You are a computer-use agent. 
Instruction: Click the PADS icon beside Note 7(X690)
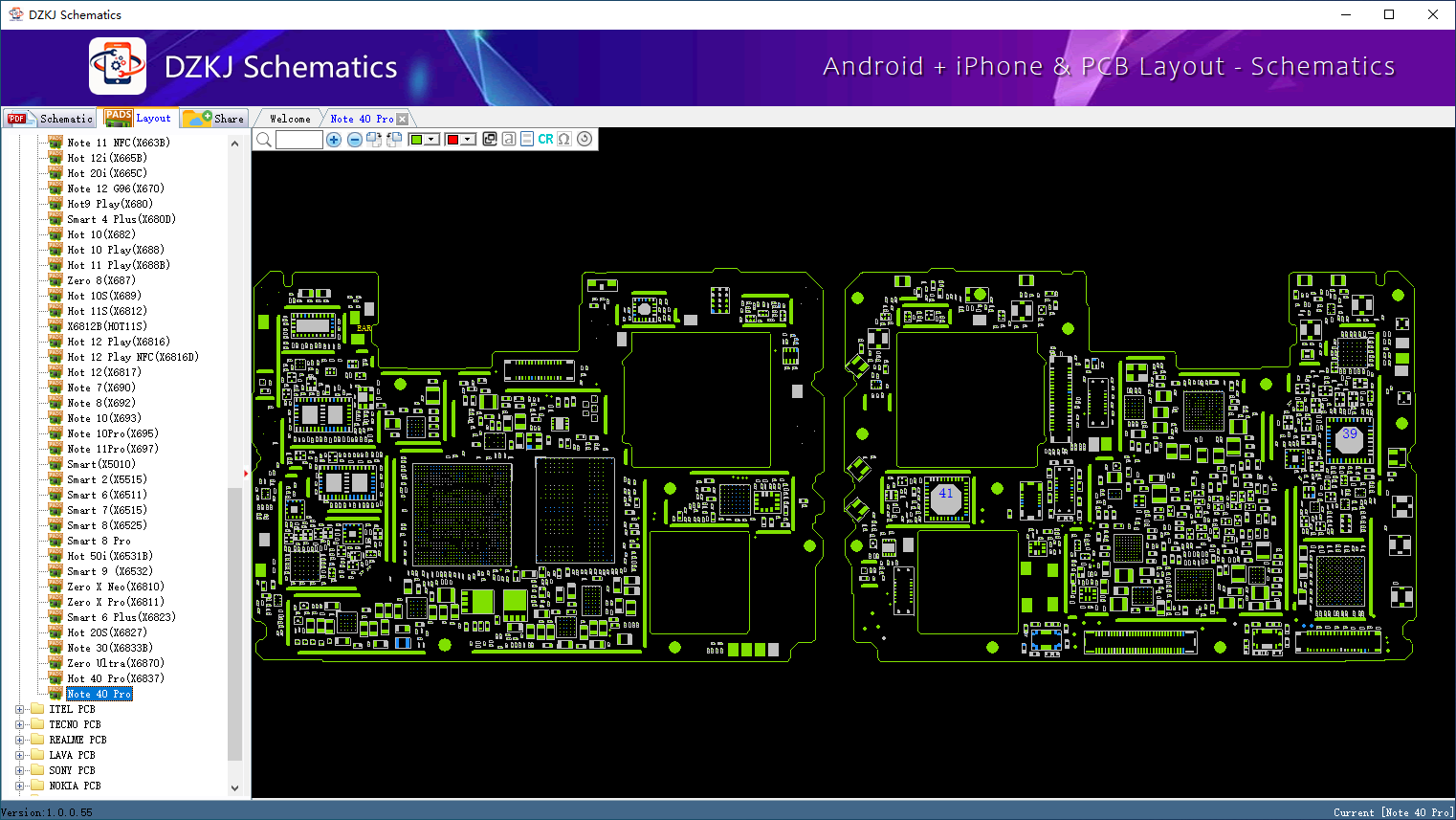(x=55, y=388)
